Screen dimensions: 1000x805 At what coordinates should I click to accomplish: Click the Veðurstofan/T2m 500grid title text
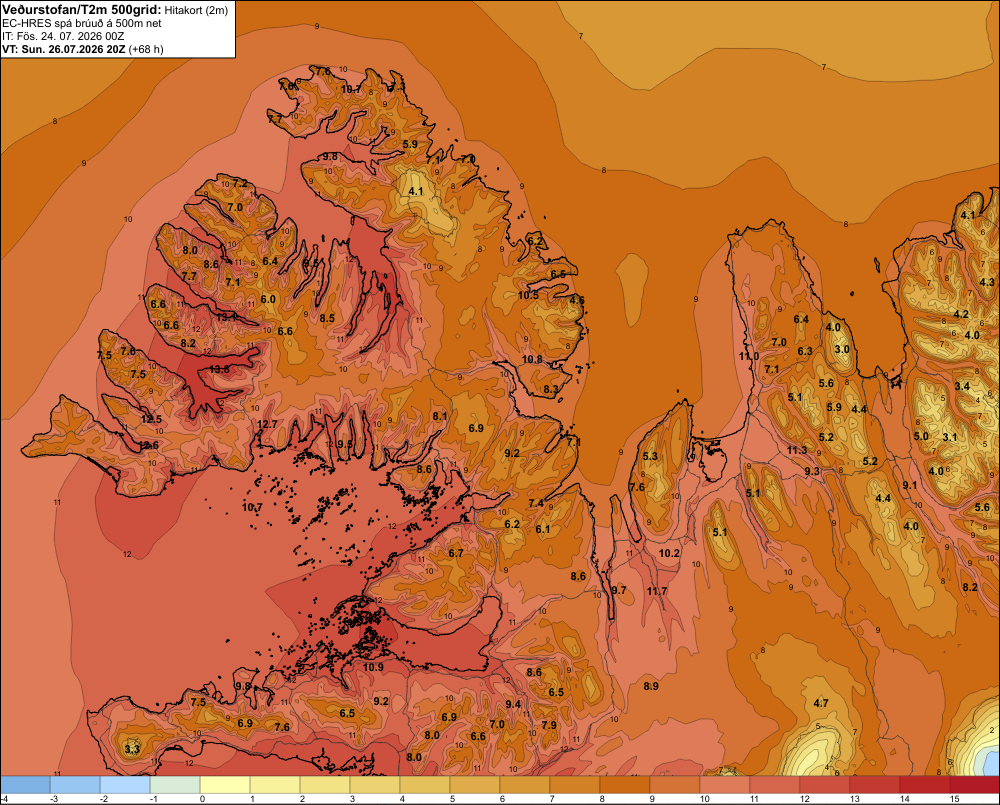tap(82, 10)
